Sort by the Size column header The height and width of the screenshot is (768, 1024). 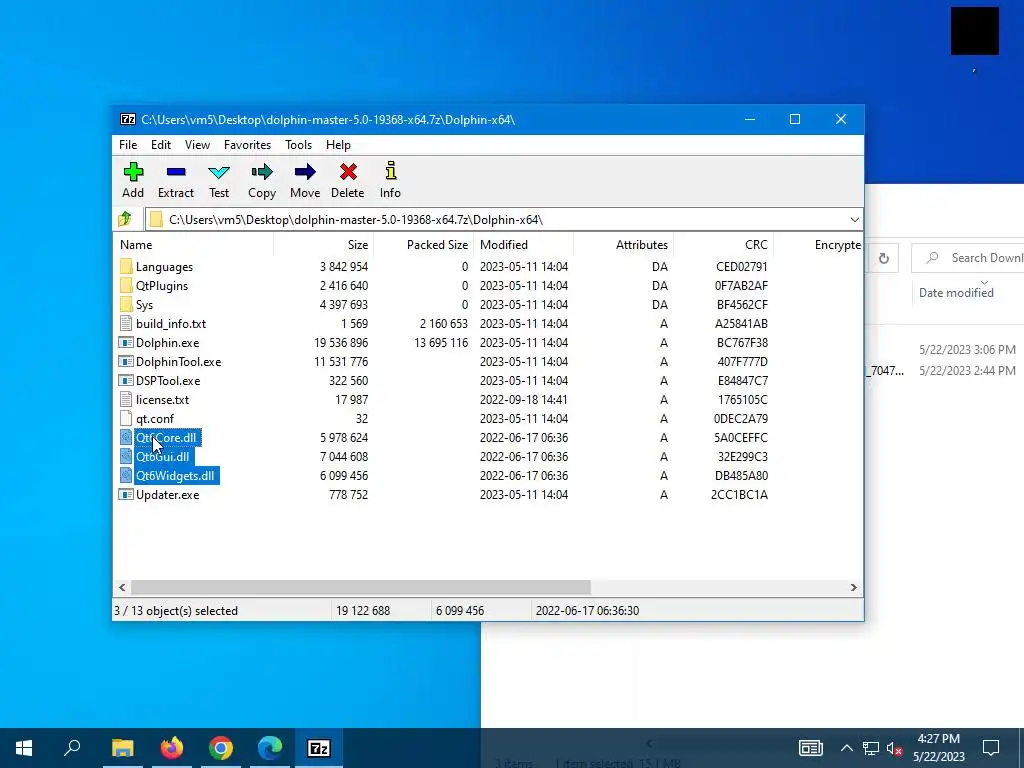[x=323, y=245]
